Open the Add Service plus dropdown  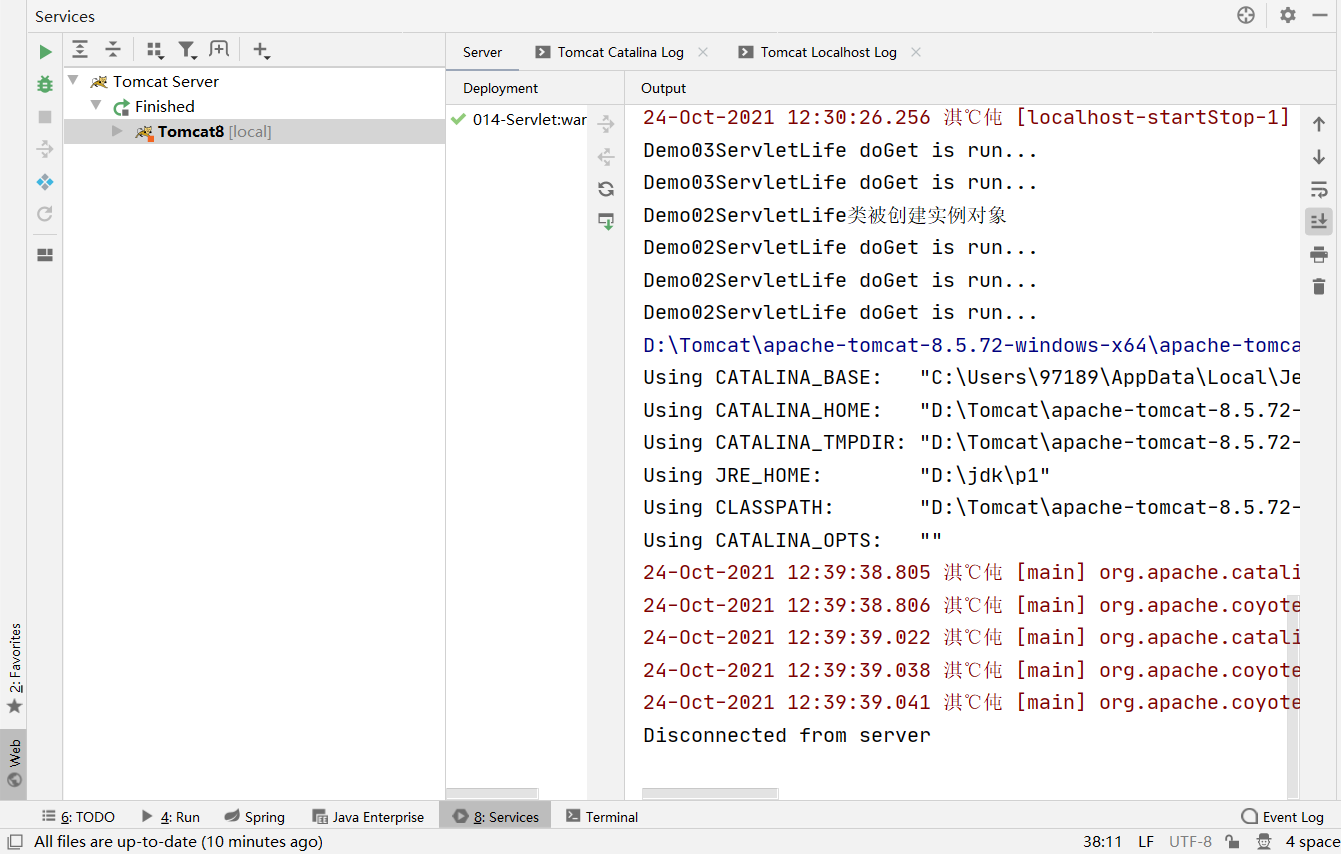click(261, 50)
